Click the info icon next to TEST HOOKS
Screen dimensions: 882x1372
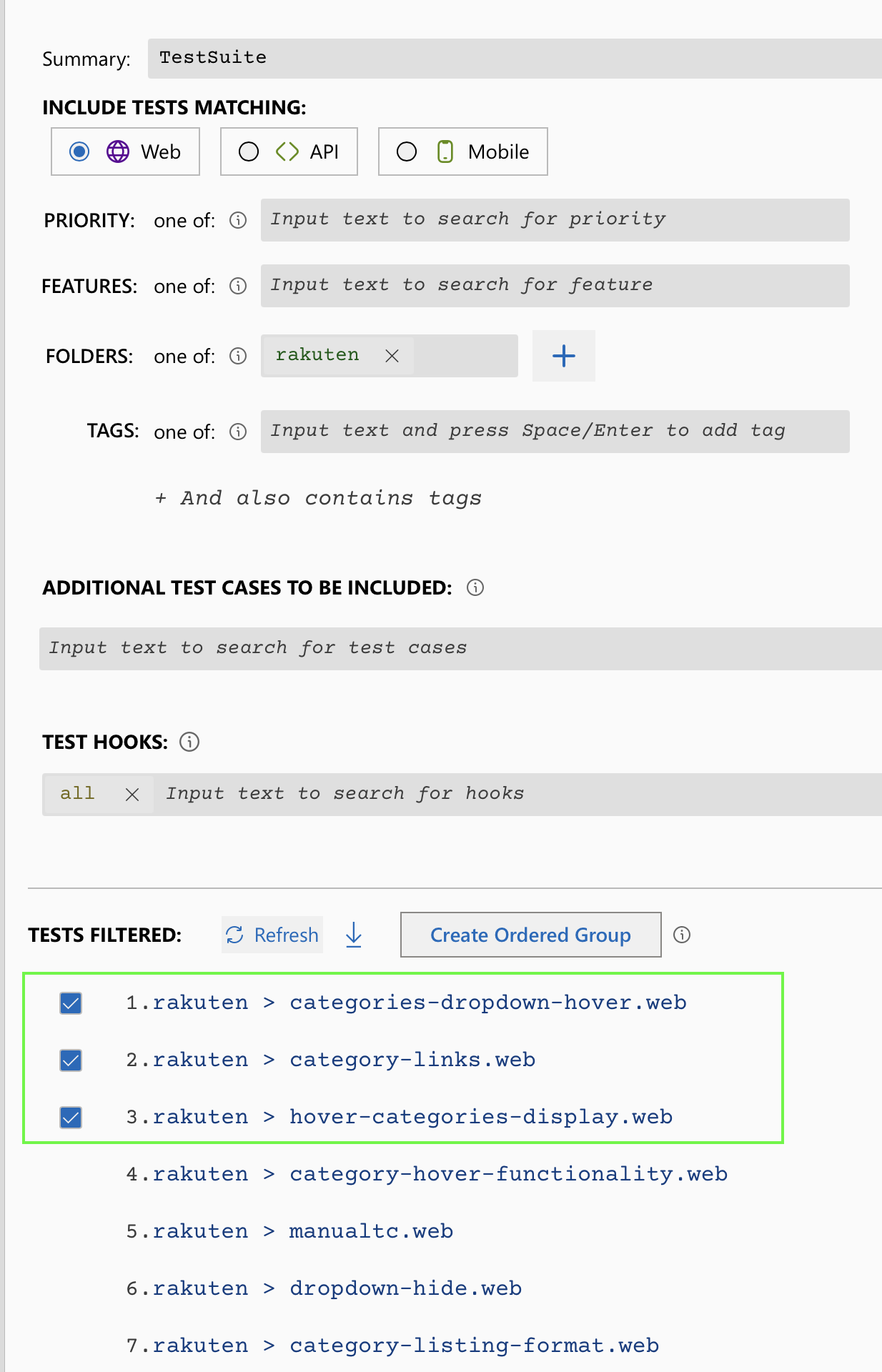[x=189, y=742]
